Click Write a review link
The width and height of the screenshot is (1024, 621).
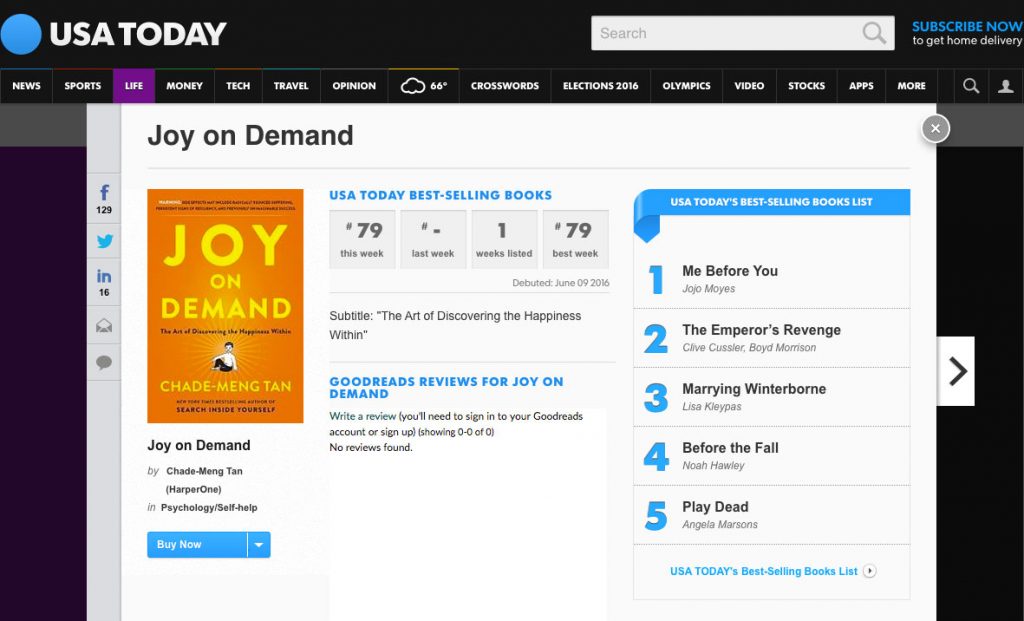coord(362,416)
